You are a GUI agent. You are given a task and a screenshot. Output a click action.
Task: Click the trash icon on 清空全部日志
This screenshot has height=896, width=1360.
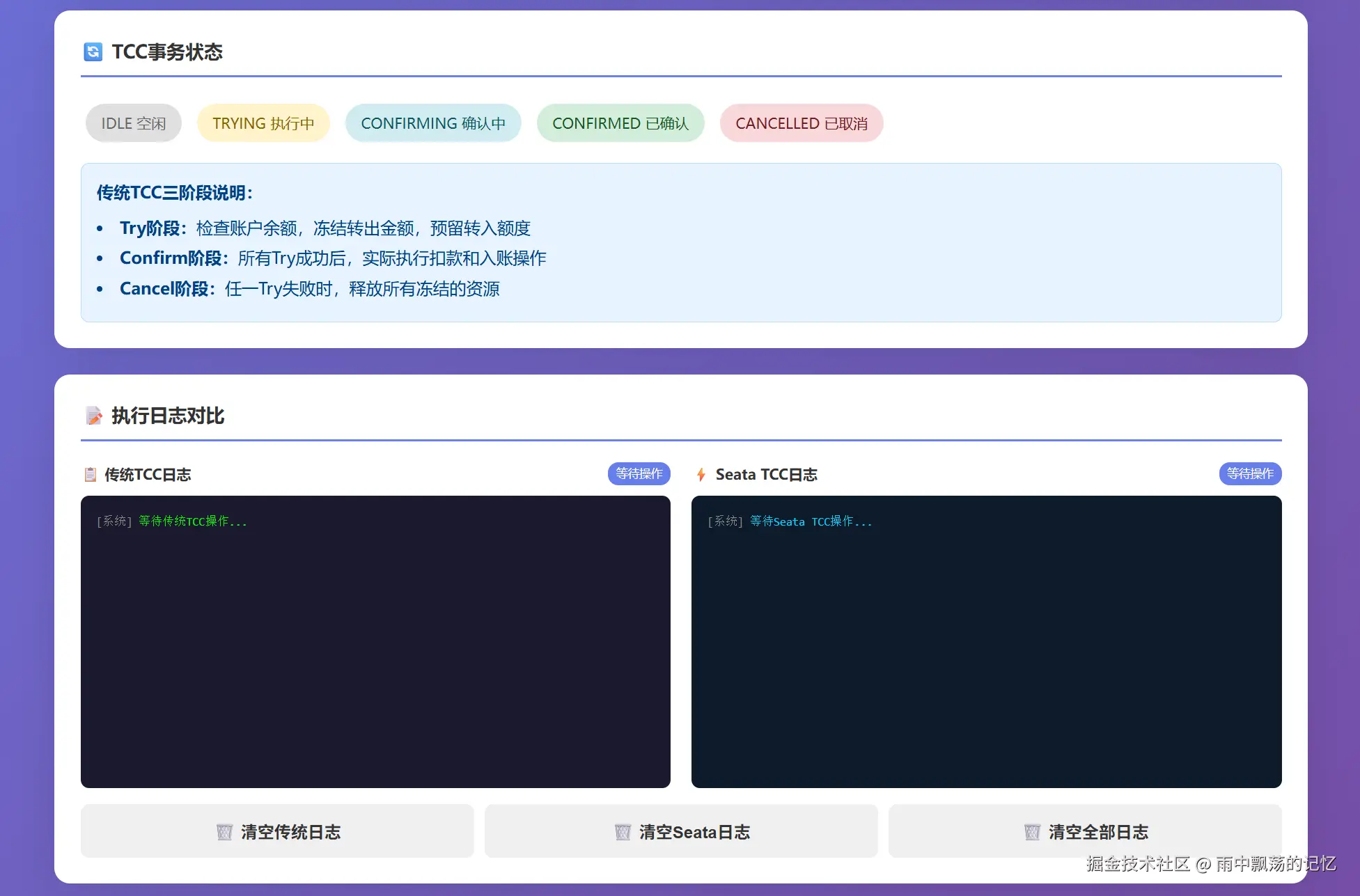point(1032,832)
